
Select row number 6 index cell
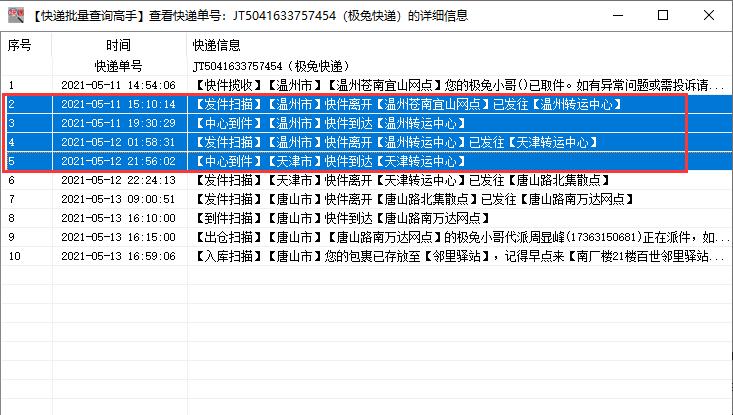(12, 180)
